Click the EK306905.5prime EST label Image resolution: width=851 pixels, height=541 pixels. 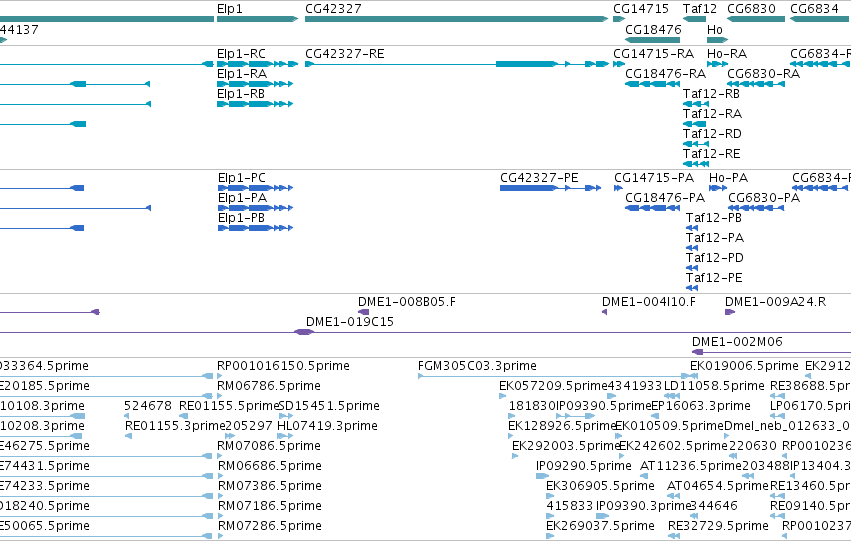coord(600,486)
